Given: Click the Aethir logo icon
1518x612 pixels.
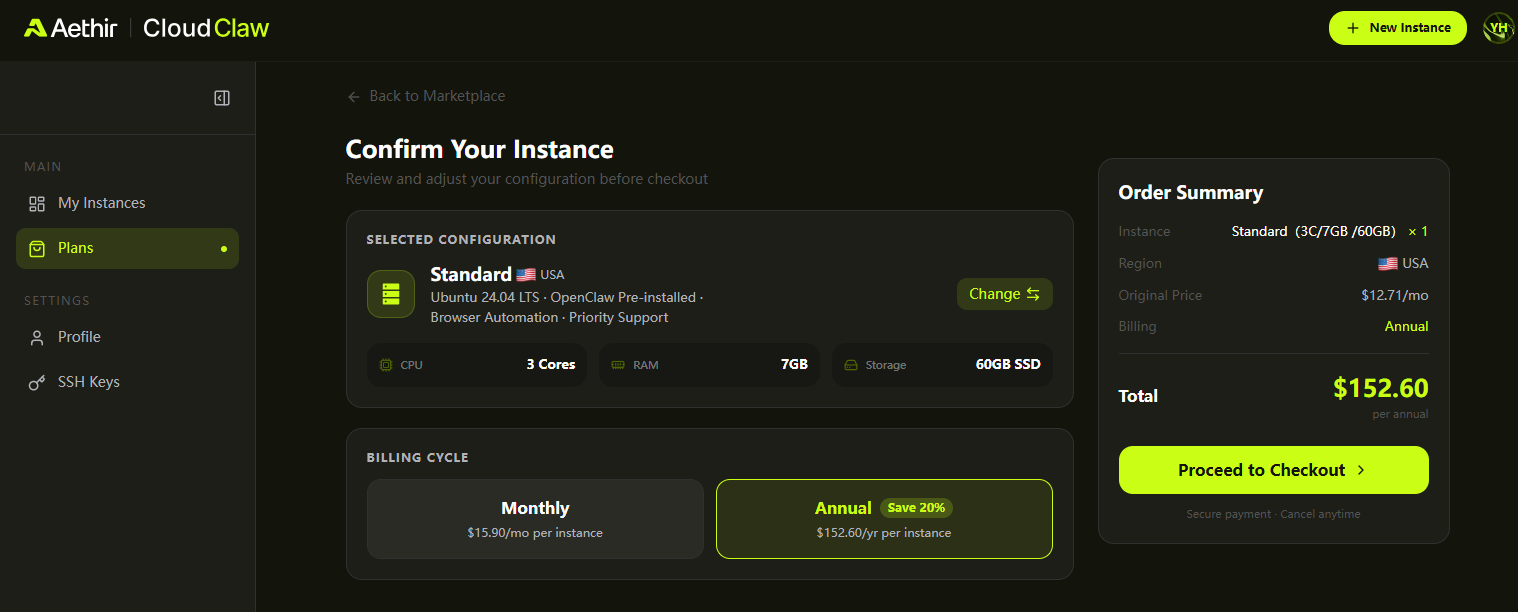Looking at the screenshot, I should click(36, 28).
